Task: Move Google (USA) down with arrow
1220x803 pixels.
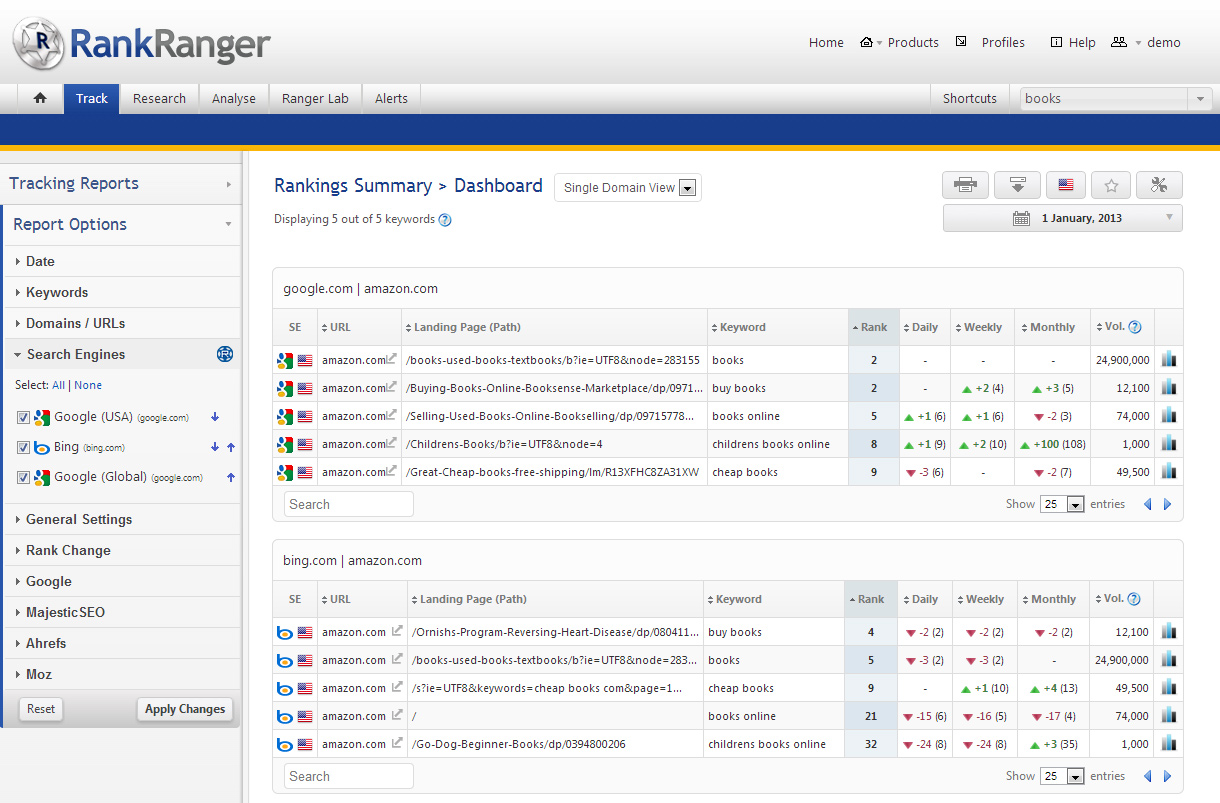Action: click(214, 417)
